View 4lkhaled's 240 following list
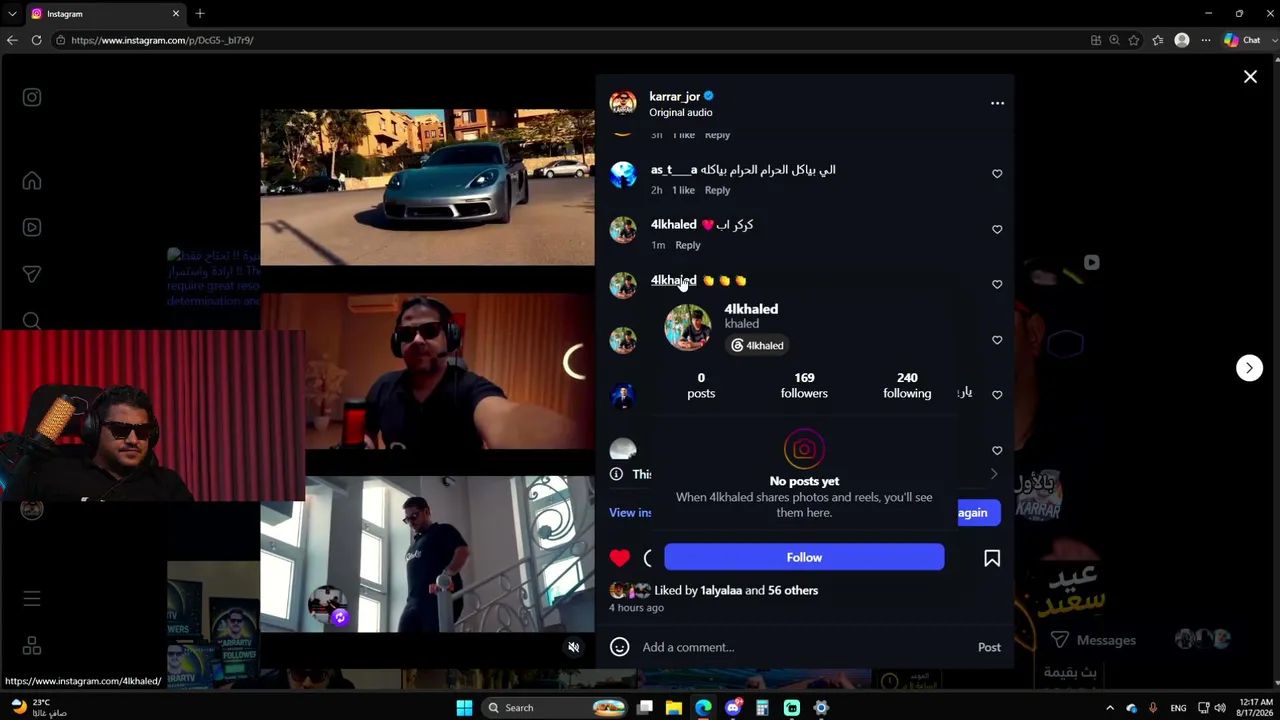 pos(907,385)
